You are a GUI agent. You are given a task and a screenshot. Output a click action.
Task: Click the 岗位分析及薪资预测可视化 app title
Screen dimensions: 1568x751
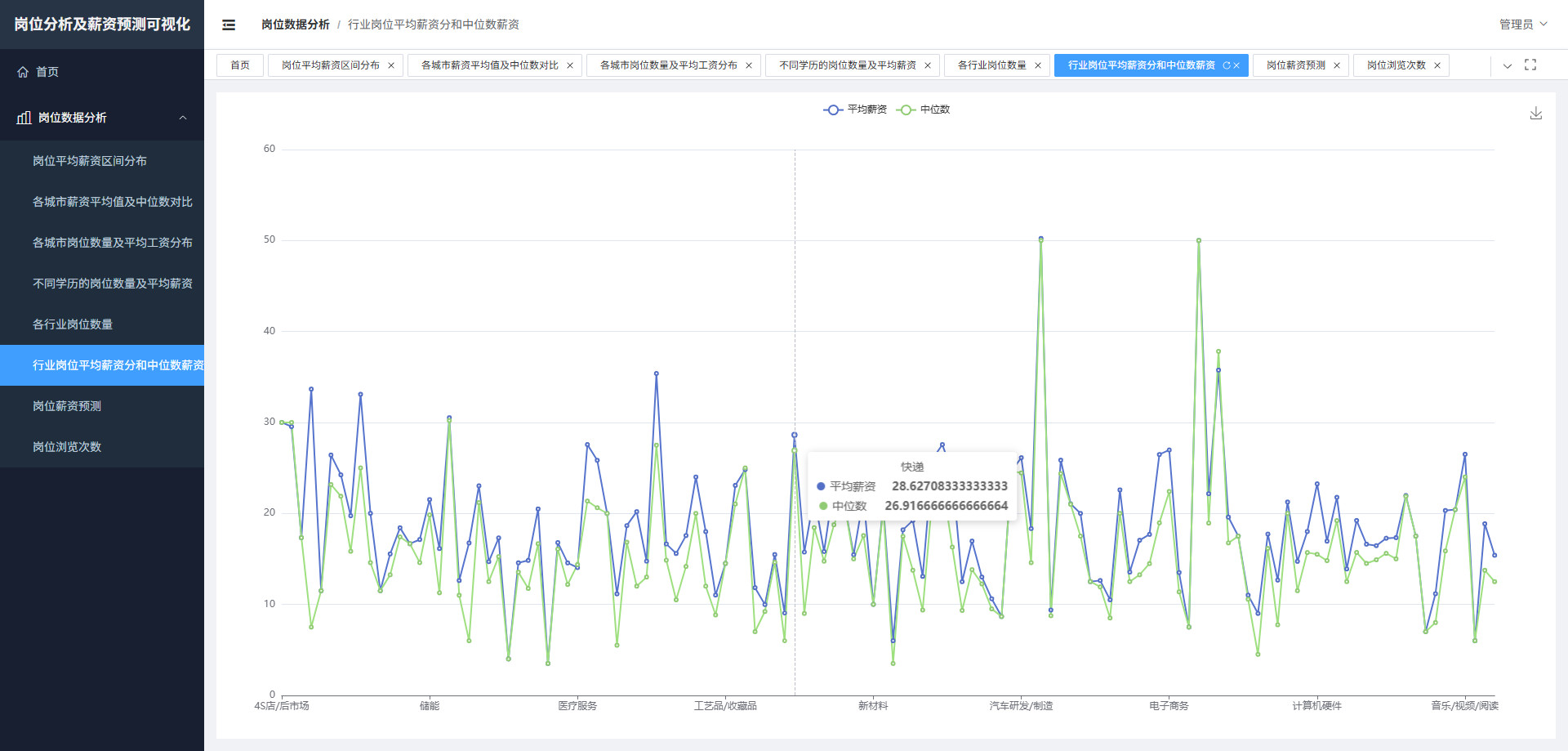(x=102, y=25)
